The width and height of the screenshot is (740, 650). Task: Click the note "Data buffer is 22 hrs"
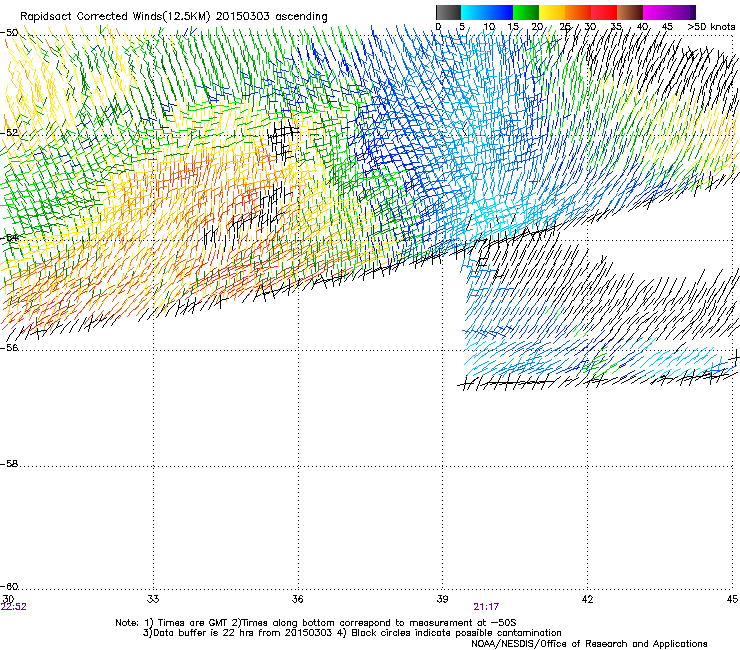point(204,633)
